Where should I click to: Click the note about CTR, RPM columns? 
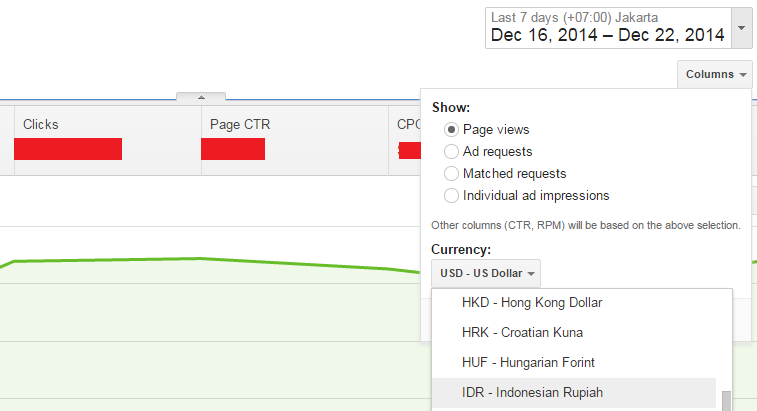point(586,226)
